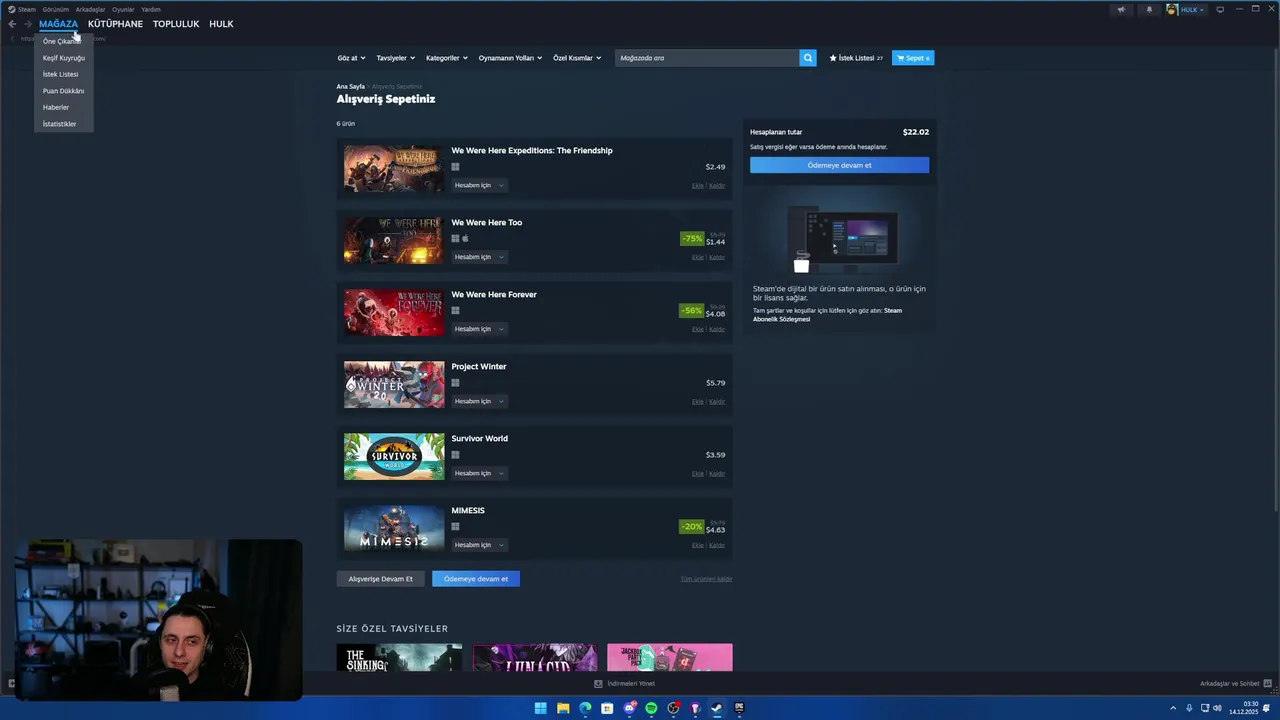Expand the Kategoriler dropdown
This screenshot has height=720, width=1280.
447,58
